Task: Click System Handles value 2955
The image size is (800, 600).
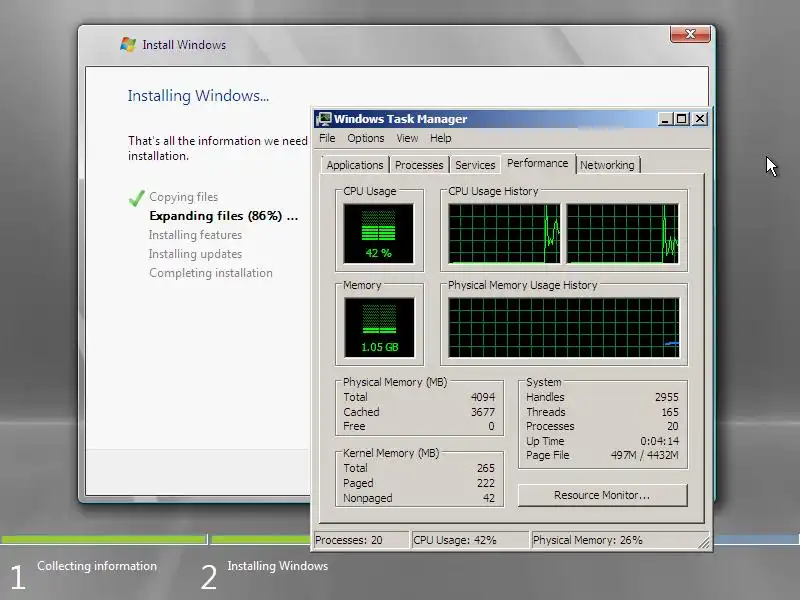Action: [667, 397]
